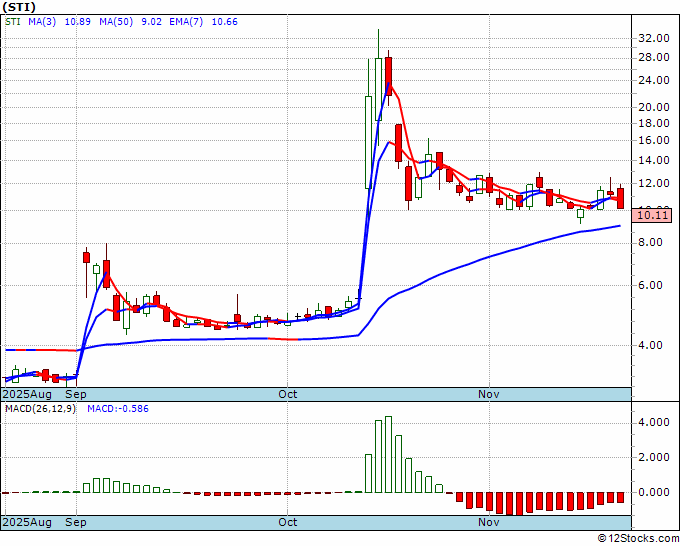Click the Sep label on MACD axis
Image resolution: width=680 pixels, height=546 pixels.
tap(76, 522)
